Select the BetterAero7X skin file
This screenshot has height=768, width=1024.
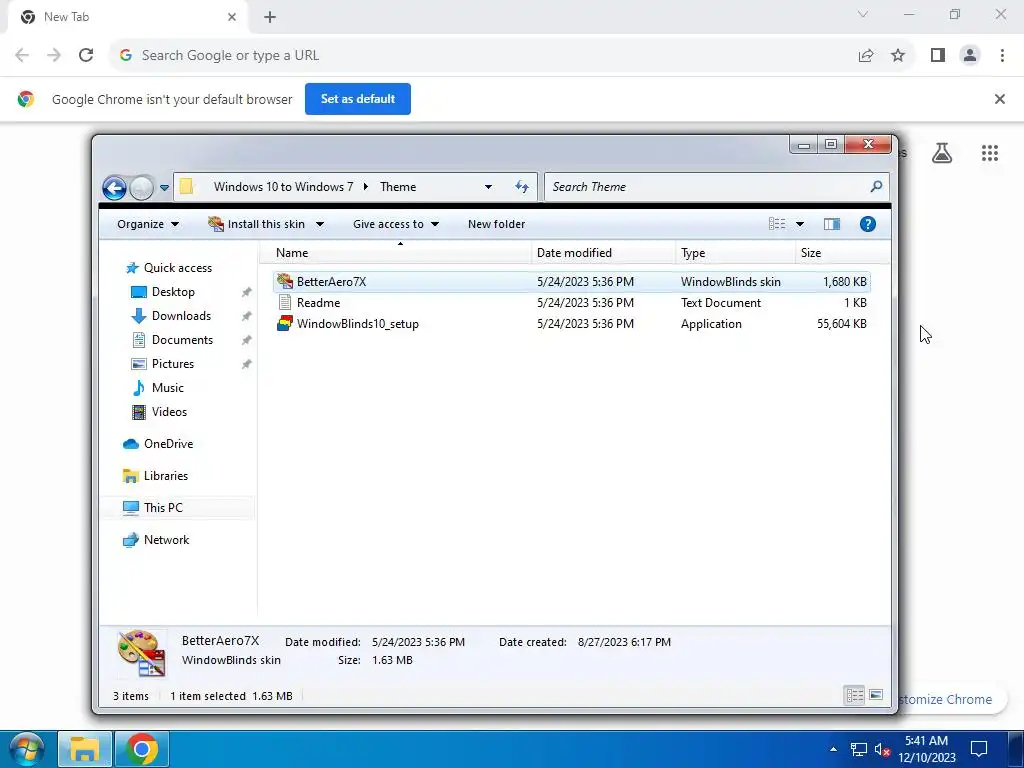pyautogui.click(x=571, y=281)
